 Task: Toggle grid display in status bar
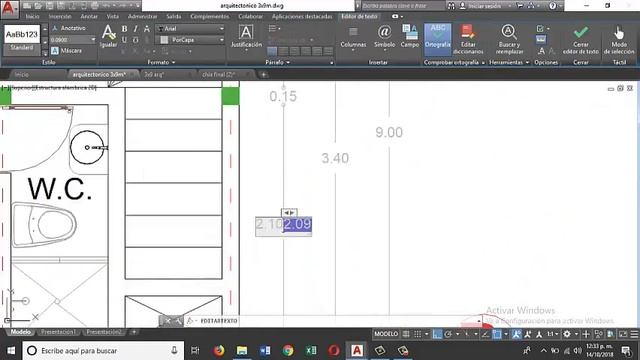406,334
